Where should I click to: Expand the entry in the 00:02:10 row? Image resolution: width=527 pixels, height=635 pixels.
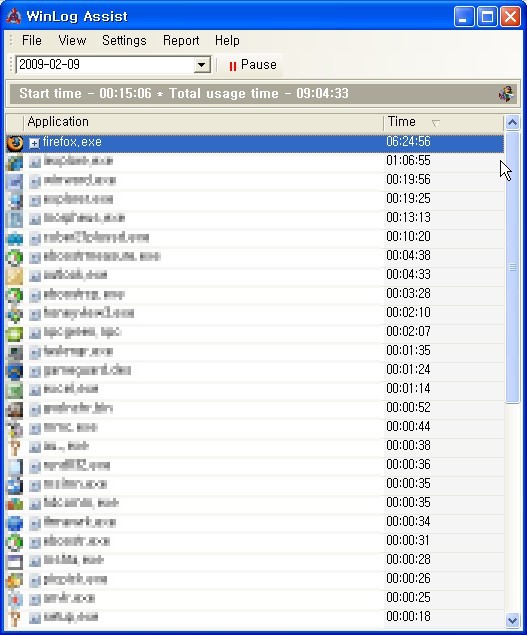point(35,314)
